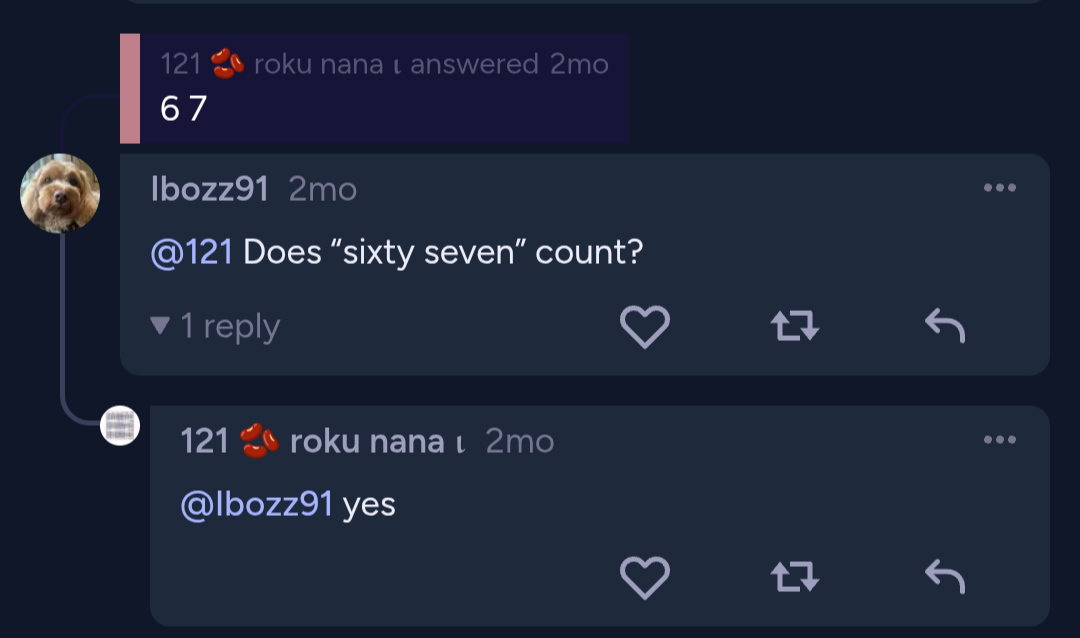Viewport: 1080px width, 638px height.
Task: Follow the @lbozz91 mention link
Action: tap(256, 504)
